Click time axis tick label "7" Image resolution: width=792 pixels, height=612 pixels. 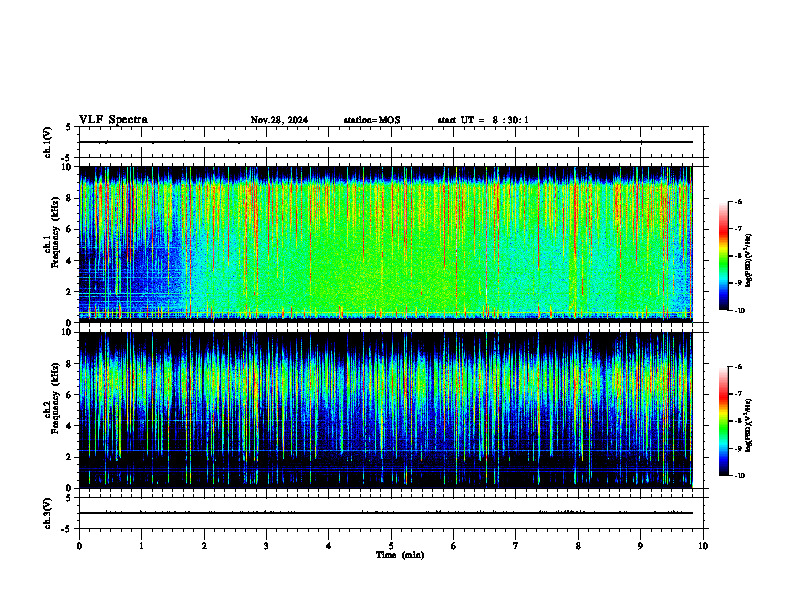click(x=516, y=546)
